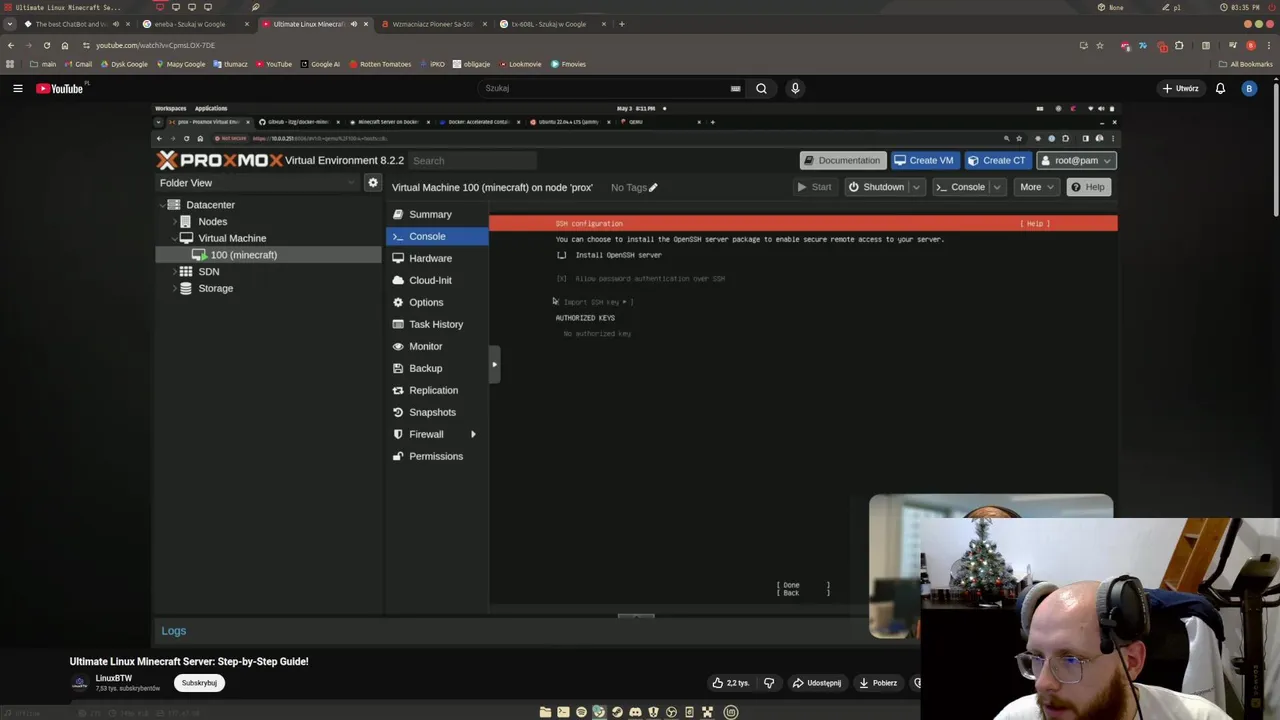Open the on-screen keyboard in YouTube search
Screen dimensions: 1280x720
point(735,88)
